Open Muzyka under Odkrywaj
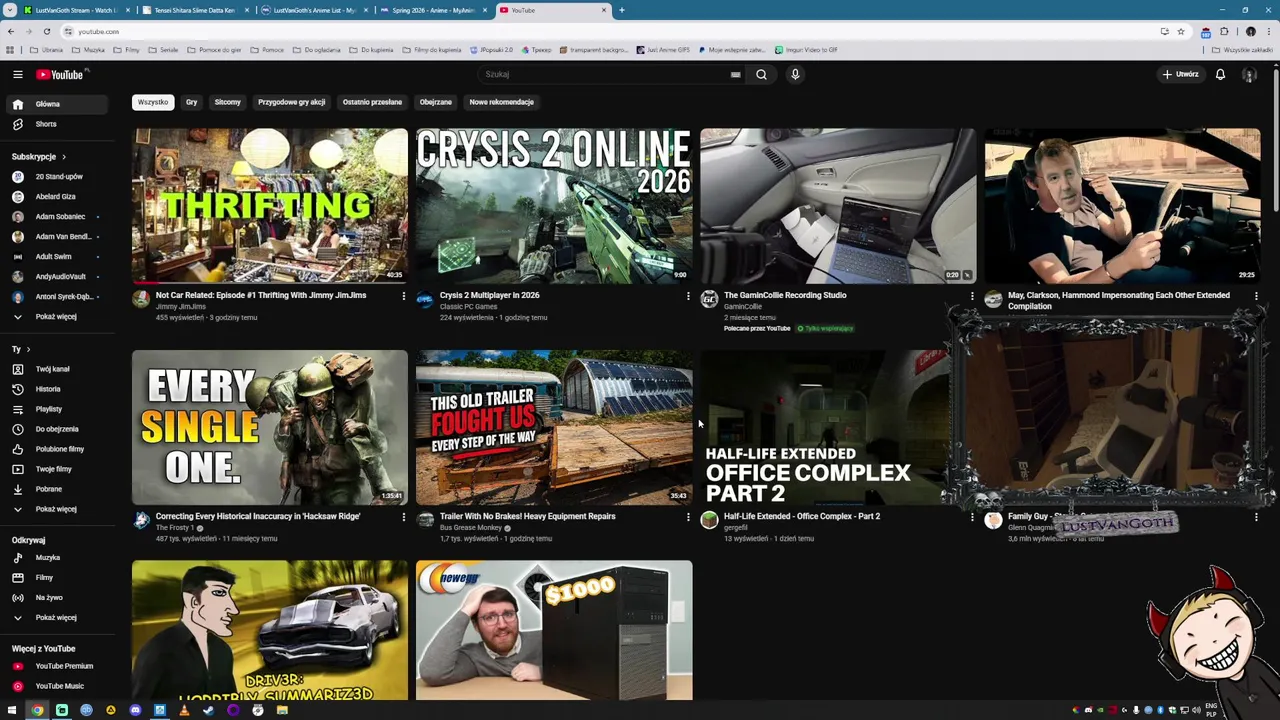 tap(58, 558)
